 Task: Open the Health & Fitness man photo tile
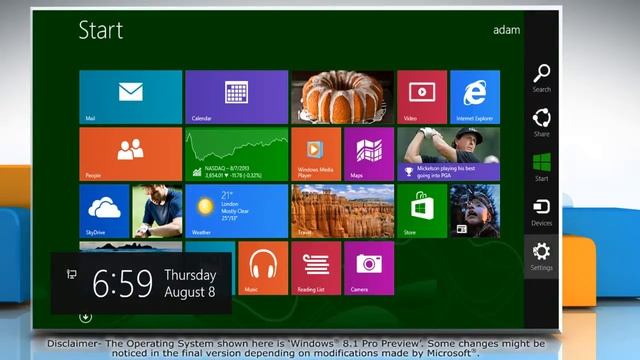[157, 211]
